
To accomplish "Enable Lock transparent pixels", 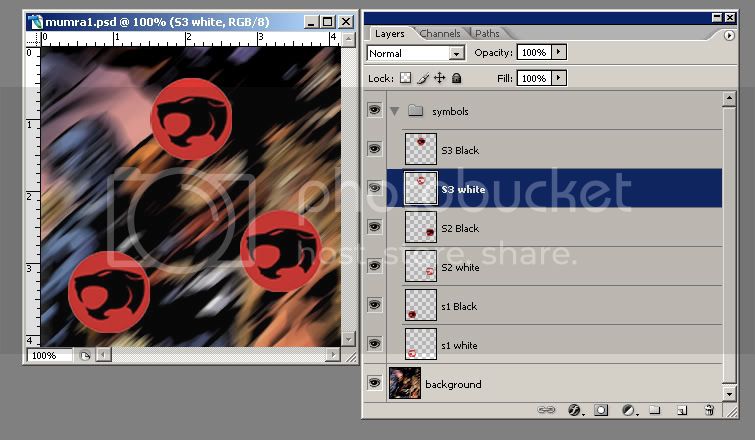I will (406, 78).
